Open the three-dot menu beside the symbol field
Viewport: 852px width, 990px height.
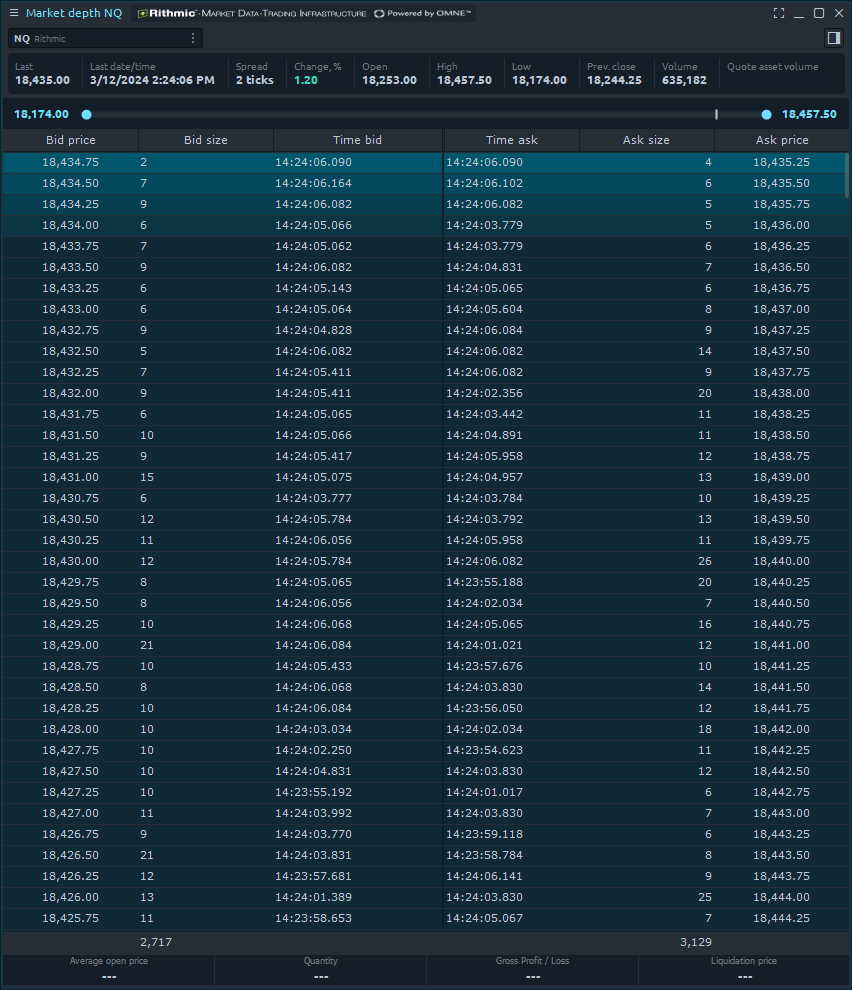pos(194,37)
